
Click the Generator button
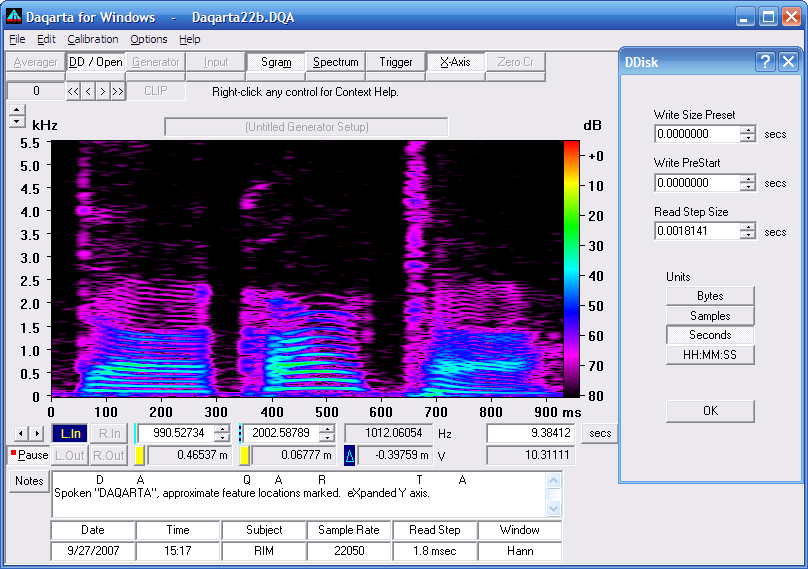(x=156, y=62)
